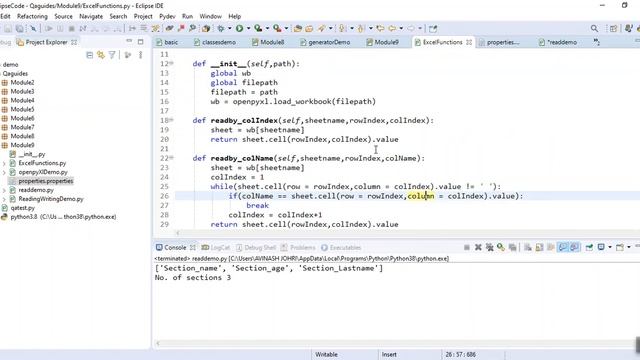640x360 pixels.
Task: Switch to the Executables tab
Action: (341, 247)
